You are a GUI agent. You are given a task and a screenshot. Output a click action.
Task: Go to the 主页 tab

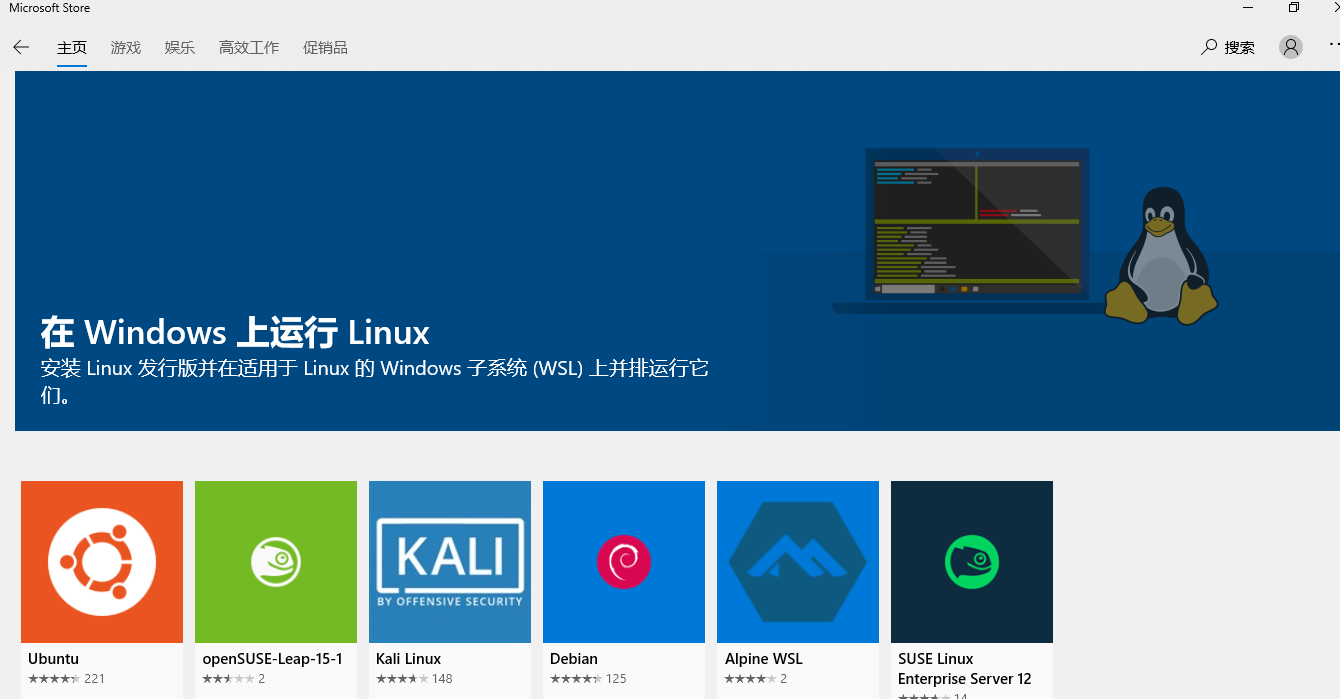click(71, 46)
